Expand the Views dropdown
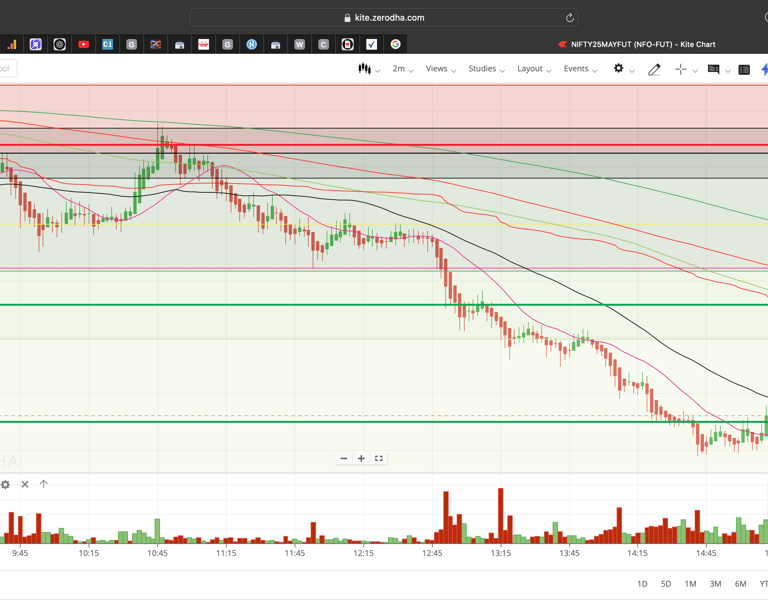This screenshot has height=600, width=768. coord(440,69)
